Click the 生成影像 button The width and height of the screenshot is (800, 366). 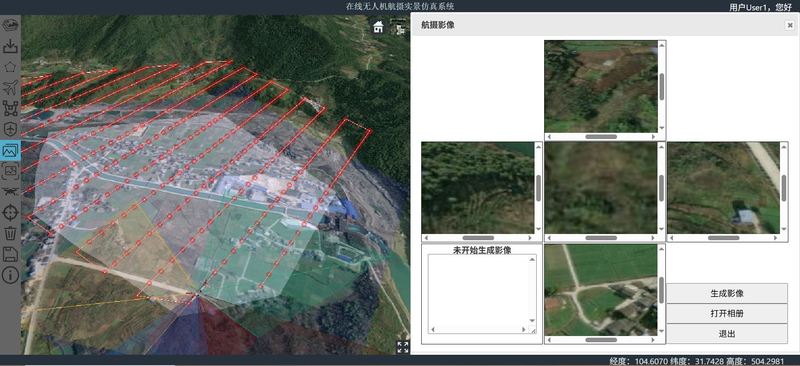pos(727,294)
